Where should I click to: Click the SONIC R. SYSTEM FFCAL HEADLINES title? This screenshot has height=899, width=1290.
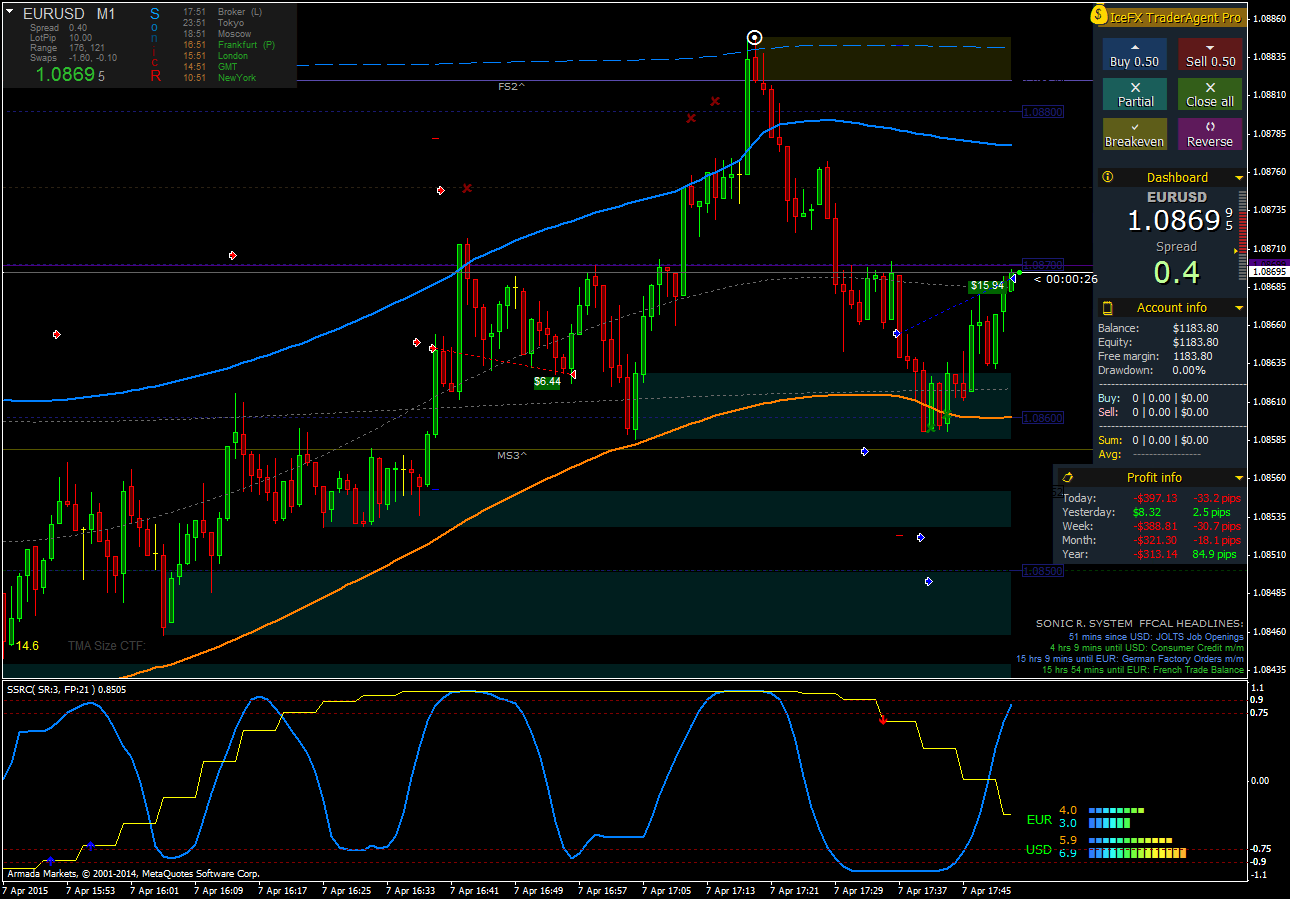coord(1140,623)
